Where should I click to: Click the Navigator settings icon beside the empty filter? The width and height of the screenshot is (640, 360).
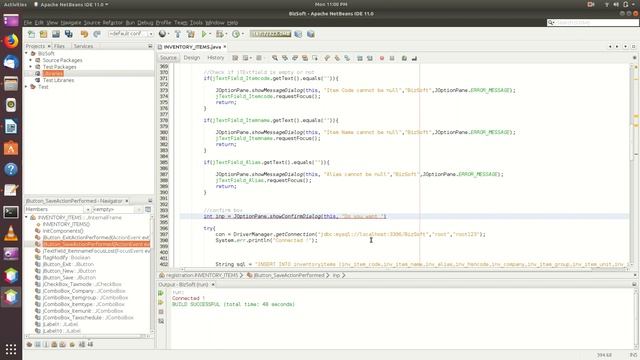click(x=148, y=209)
